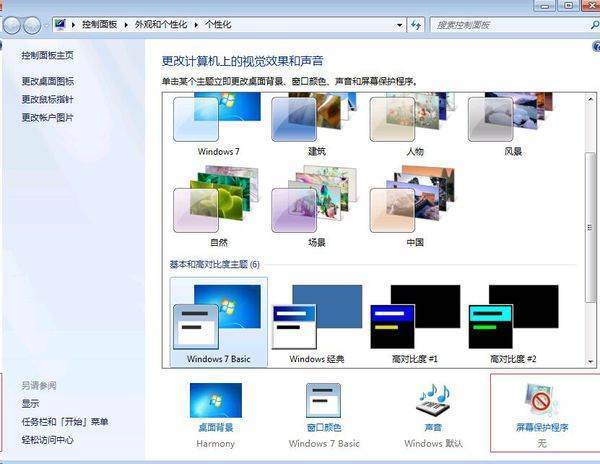Open the 显示 link

[30, 403]
